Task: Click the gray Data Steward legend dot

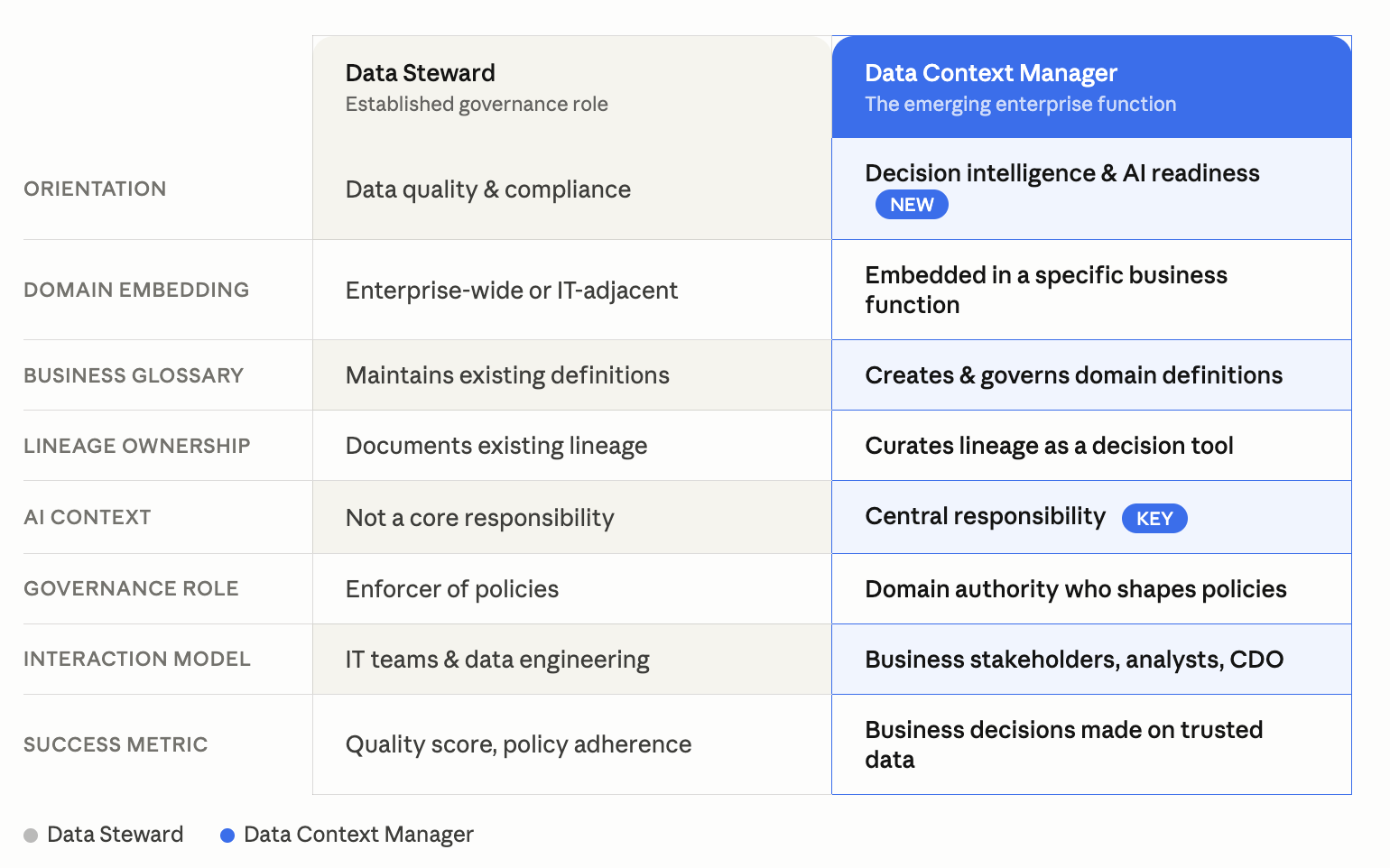Action: pos(31,836)
